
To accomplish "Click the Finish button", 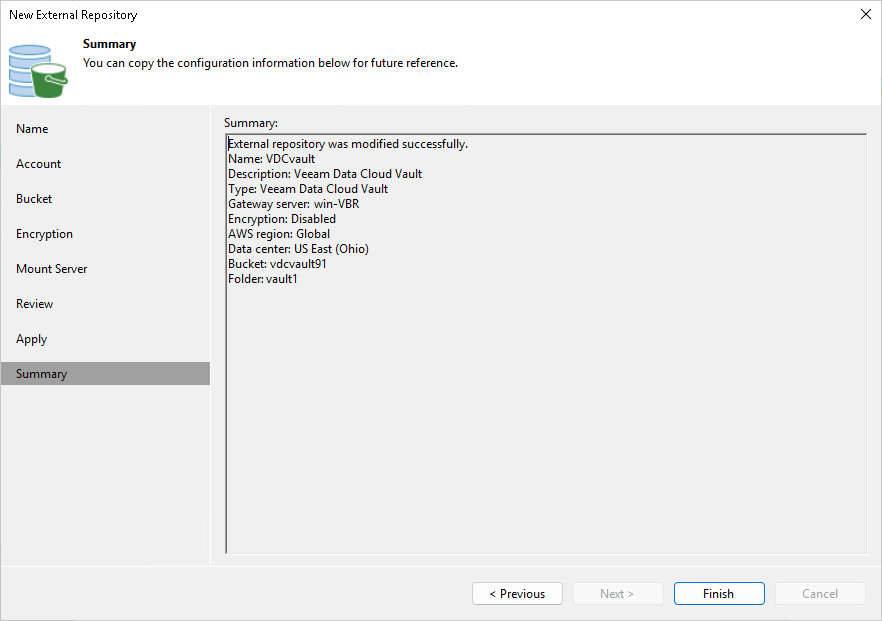I will [x=719, y=593].
